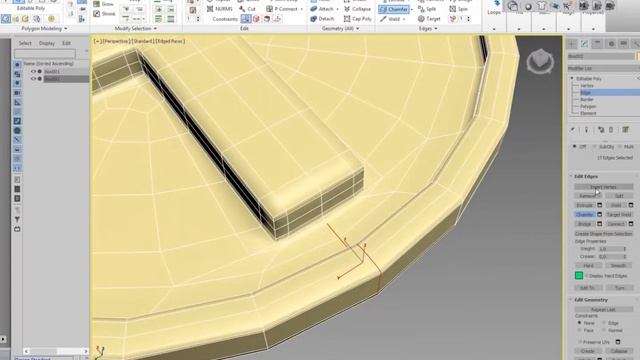The image size is (640, 360).
Task: Activate the ribbon Chamfer tool
Action: tap(393, 9)
